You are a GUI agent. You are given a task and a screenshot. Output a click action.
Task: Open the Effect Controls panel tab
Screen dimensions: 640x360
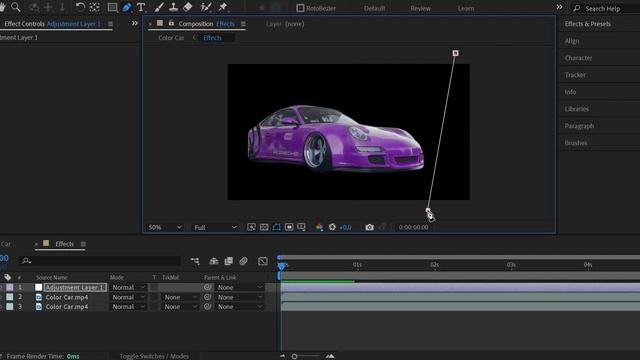[52, 24]
